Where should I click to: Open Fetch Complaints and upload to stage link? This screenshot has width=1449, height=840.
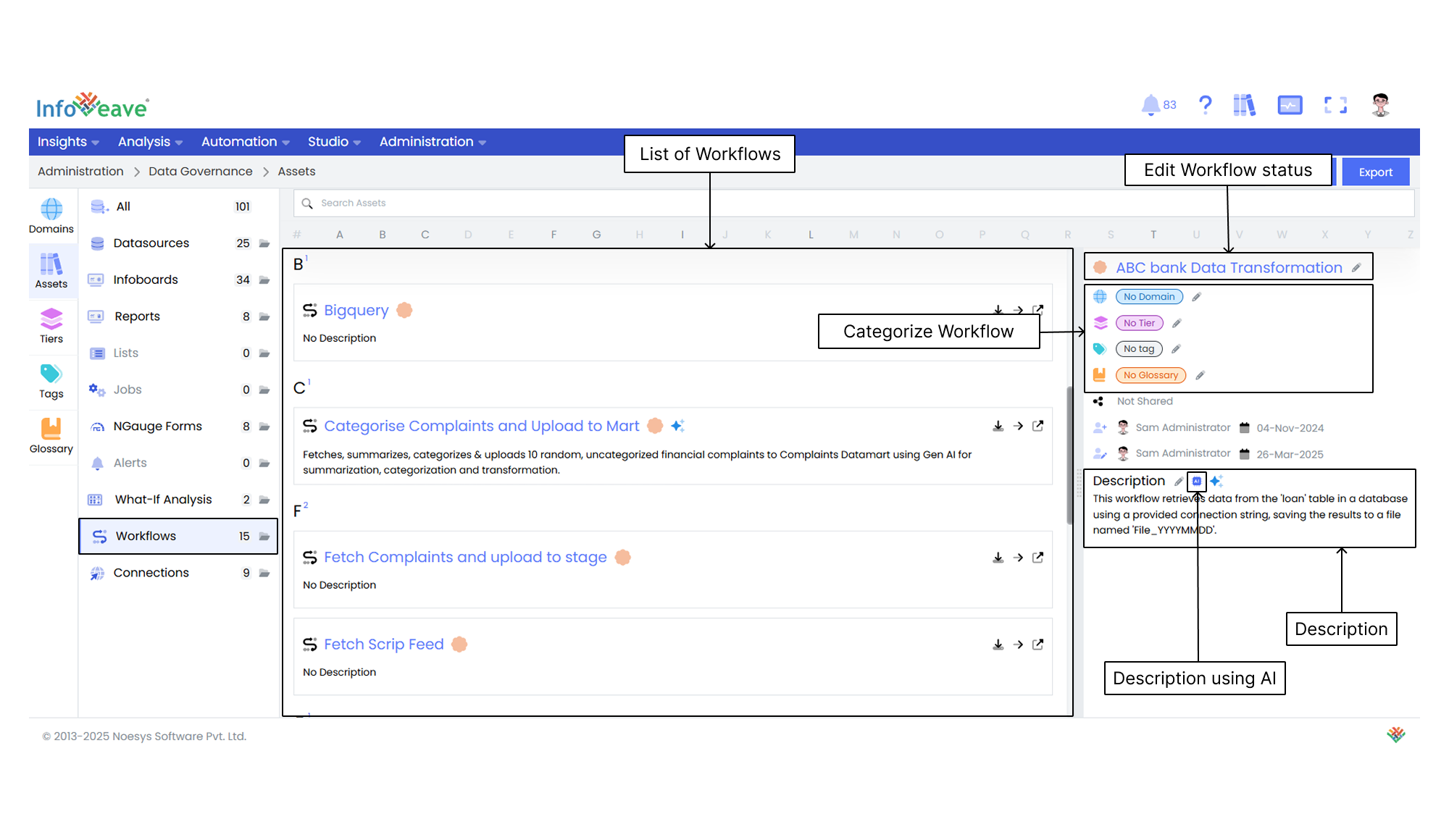pyautogui.click(x=465, y=557)
